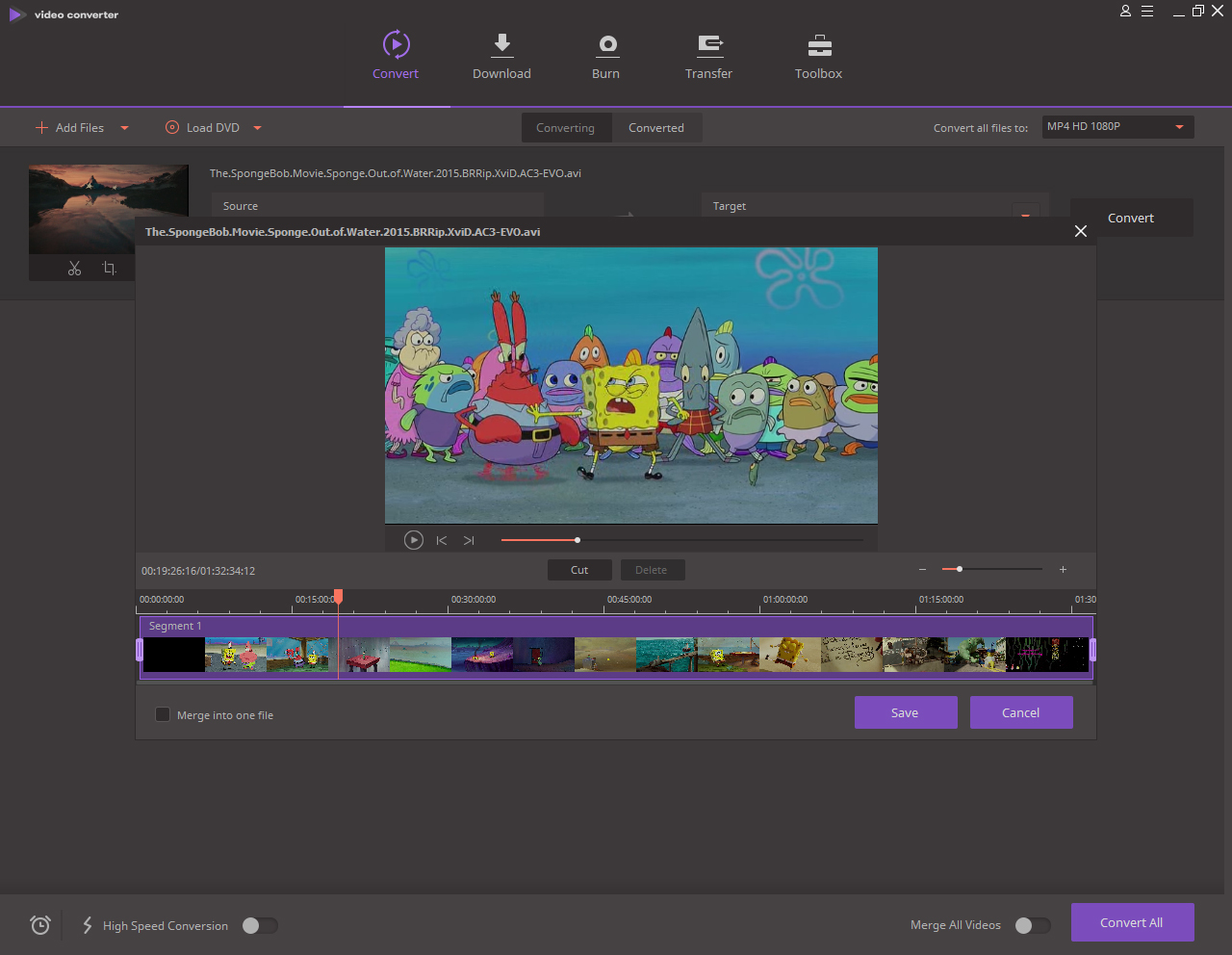The width and height of the screenshot is (1232, 955).
Task: Save the trimmed segments
Action: (x=906, y=712)
